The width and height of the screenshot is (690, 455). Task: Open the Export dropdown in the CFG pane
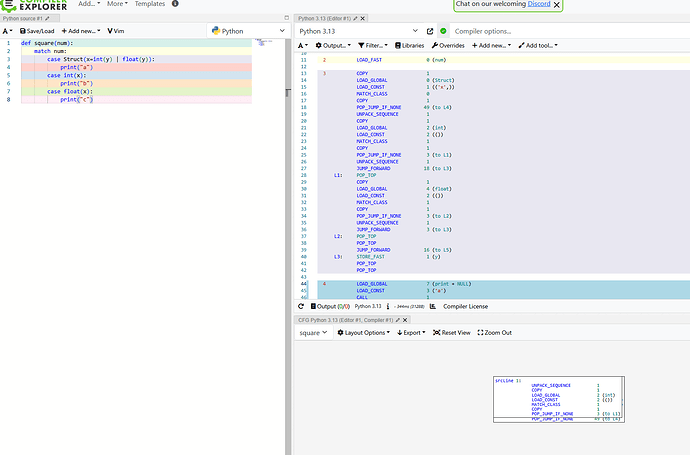point(411,333)
